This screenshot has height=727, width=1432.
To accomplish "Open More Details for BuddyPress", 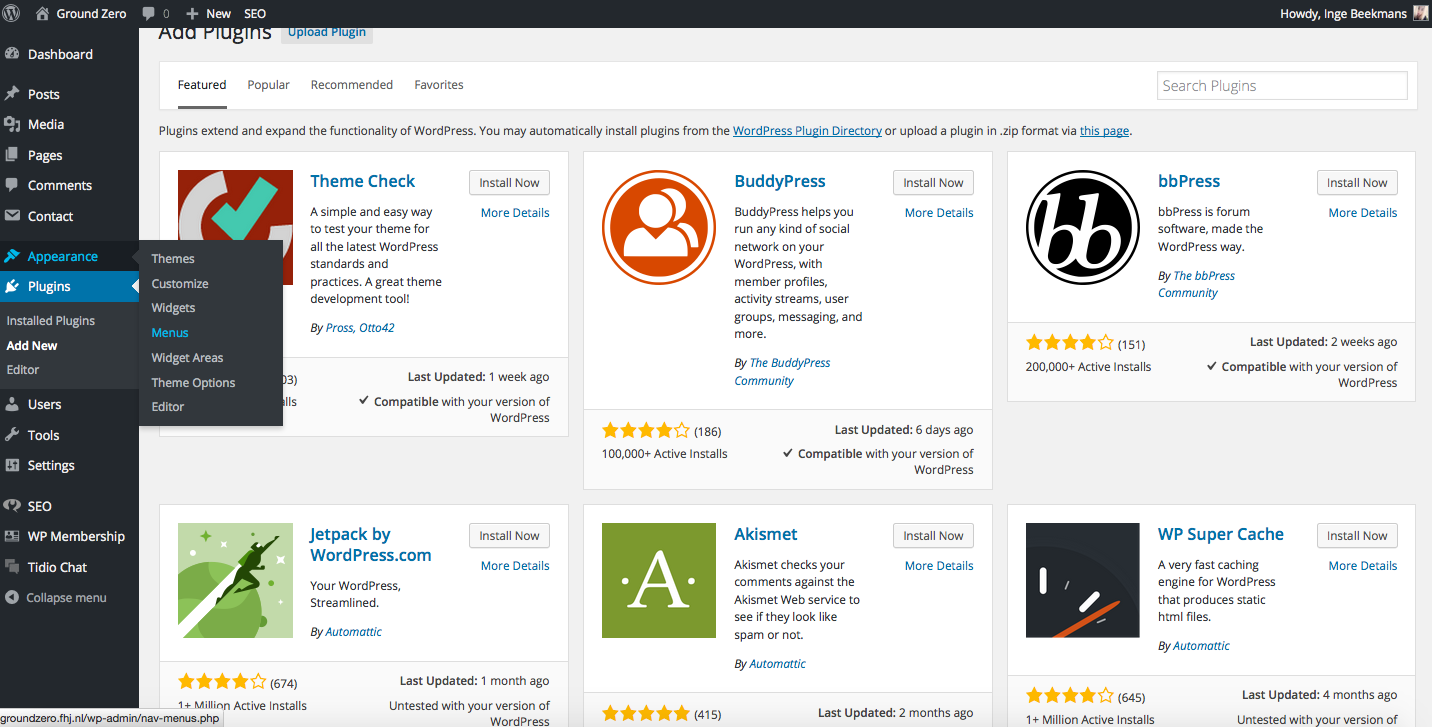I will tap(939, 213).
